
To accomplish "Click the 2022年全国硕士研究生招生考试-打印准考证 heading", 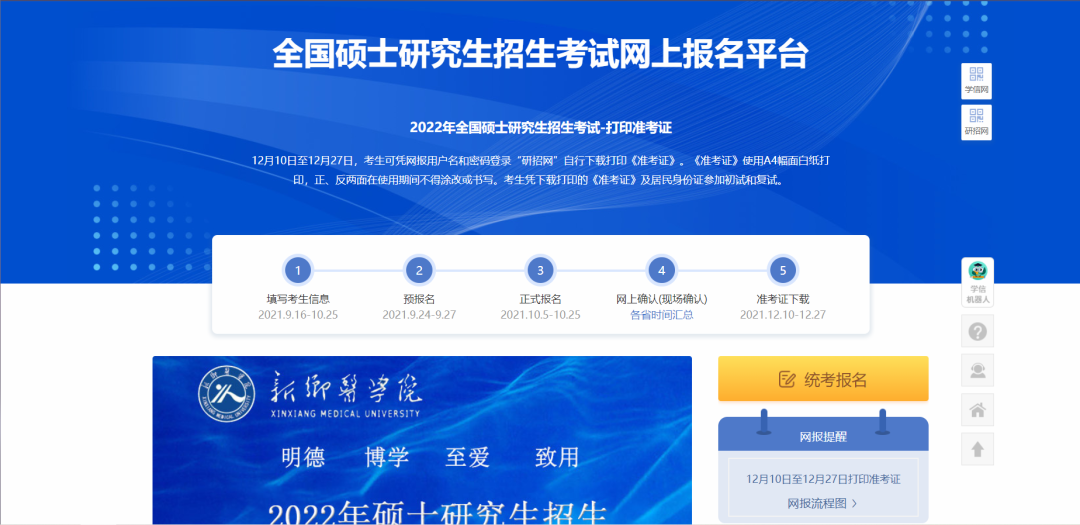I will pyautogui.click(x=540, y=127).
